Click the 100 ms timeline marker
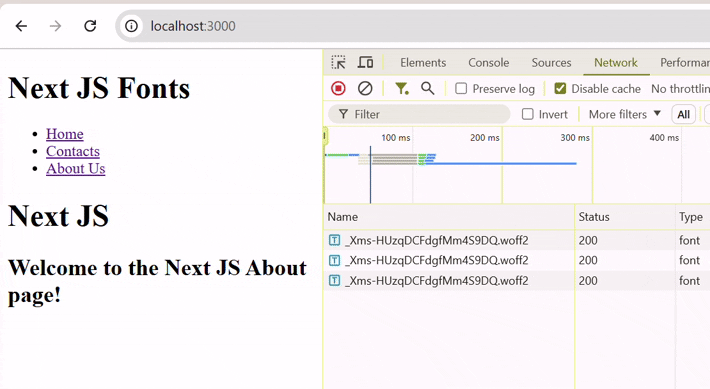710x389 pixels. coord(395,138)
